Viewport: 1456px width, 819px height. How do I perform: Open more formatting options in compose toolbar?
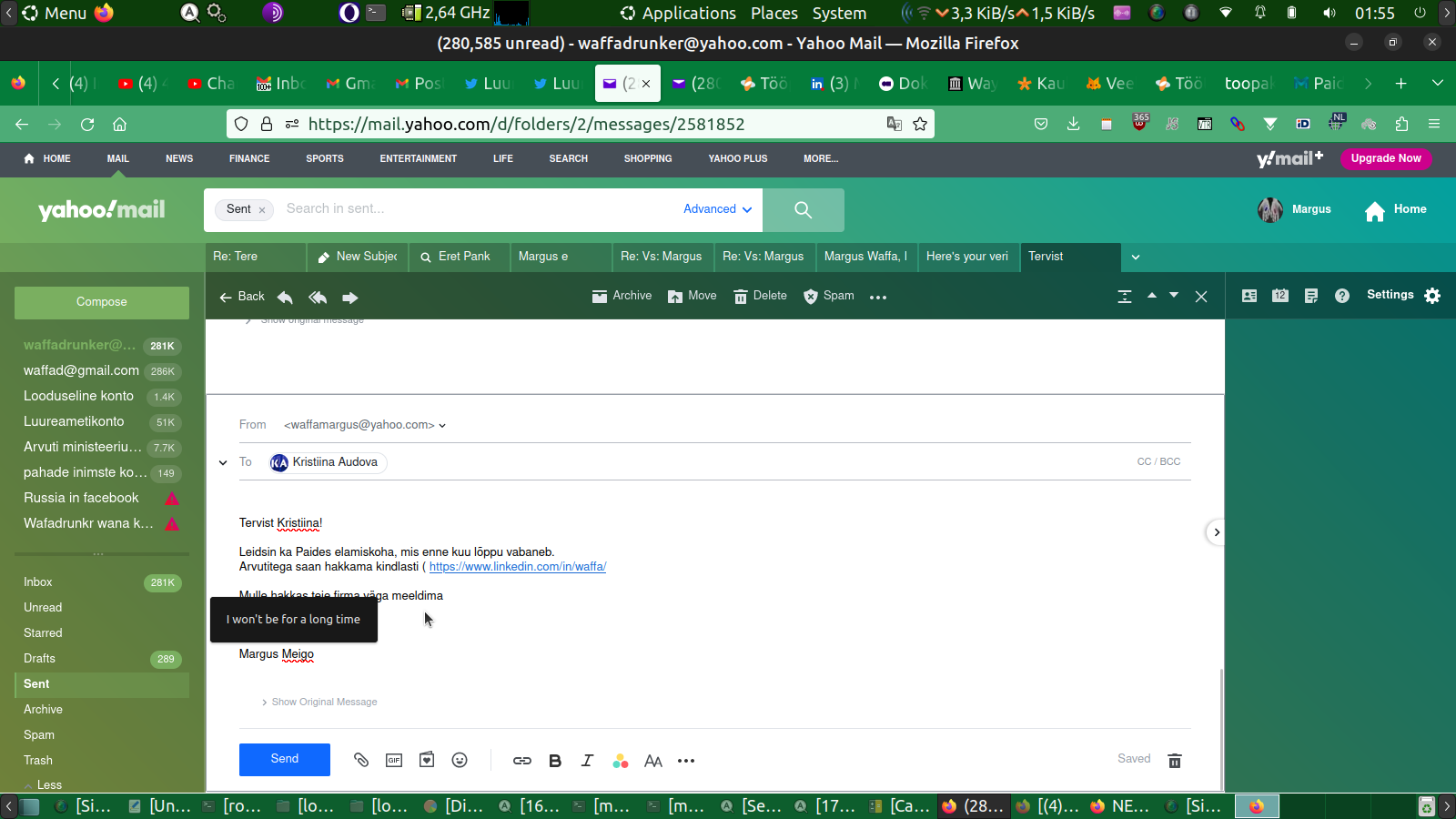(686, 761)
